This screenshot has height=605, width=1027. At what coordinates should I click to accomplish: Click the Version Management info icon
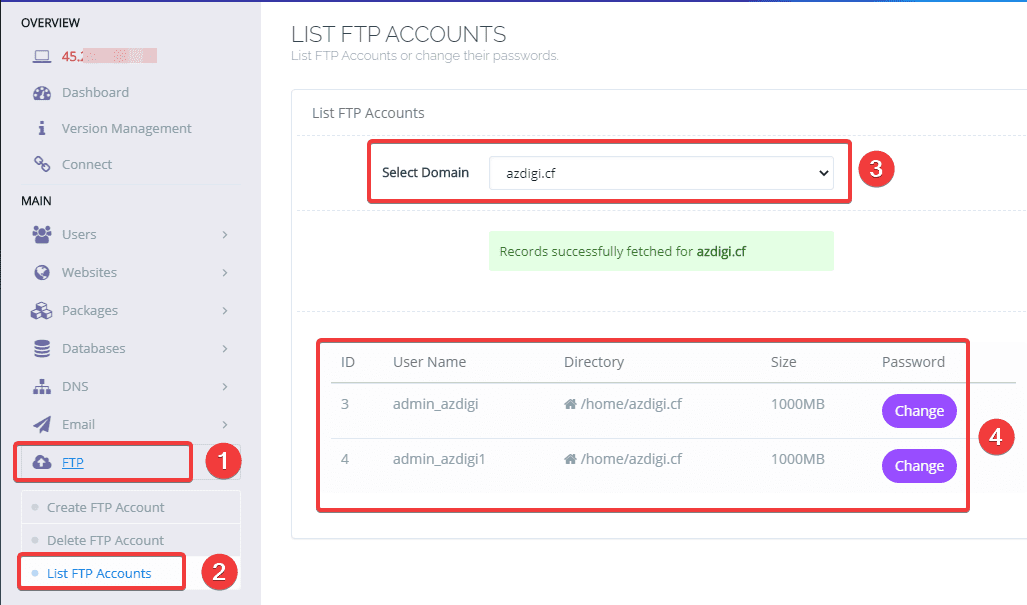42,129
